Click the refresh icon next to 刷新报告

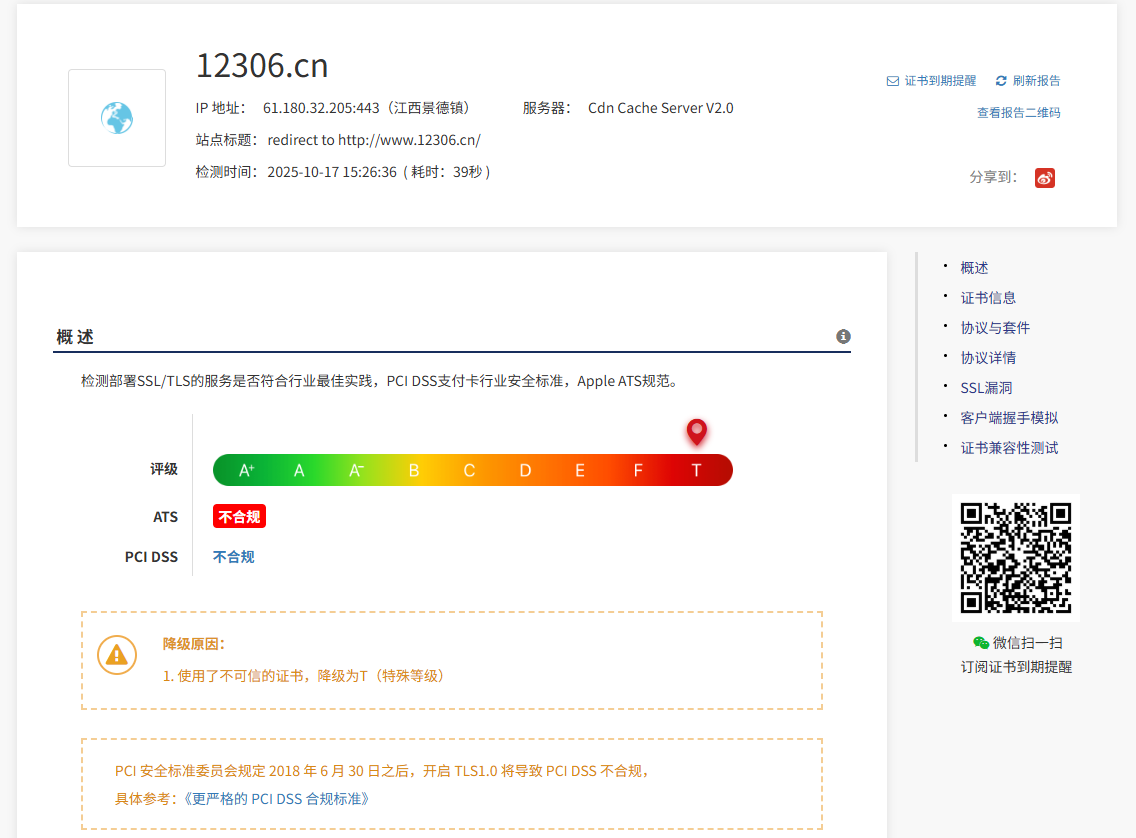1000,80
